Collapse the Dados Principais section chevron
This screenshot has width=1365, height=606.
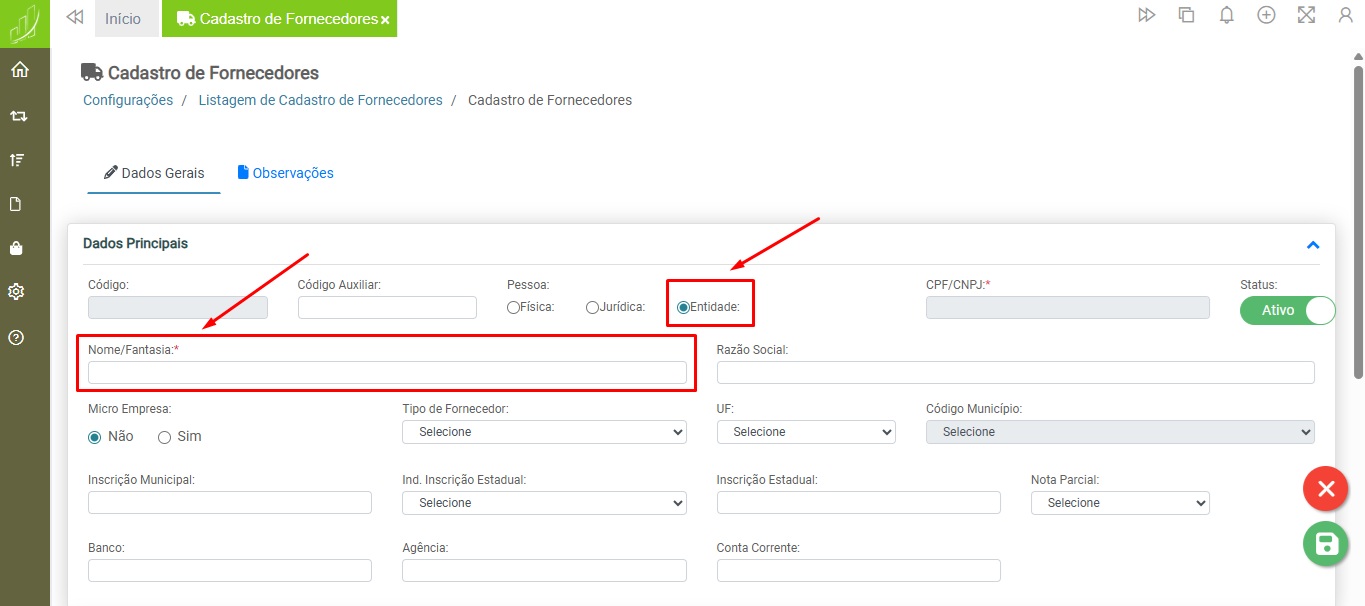1313,245
